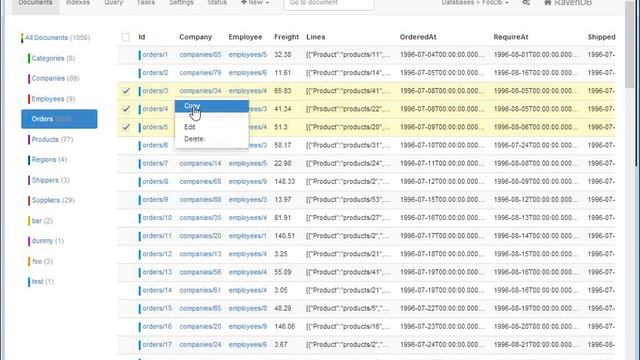
Task: Click the Company column header
Action: click(196, 37)
